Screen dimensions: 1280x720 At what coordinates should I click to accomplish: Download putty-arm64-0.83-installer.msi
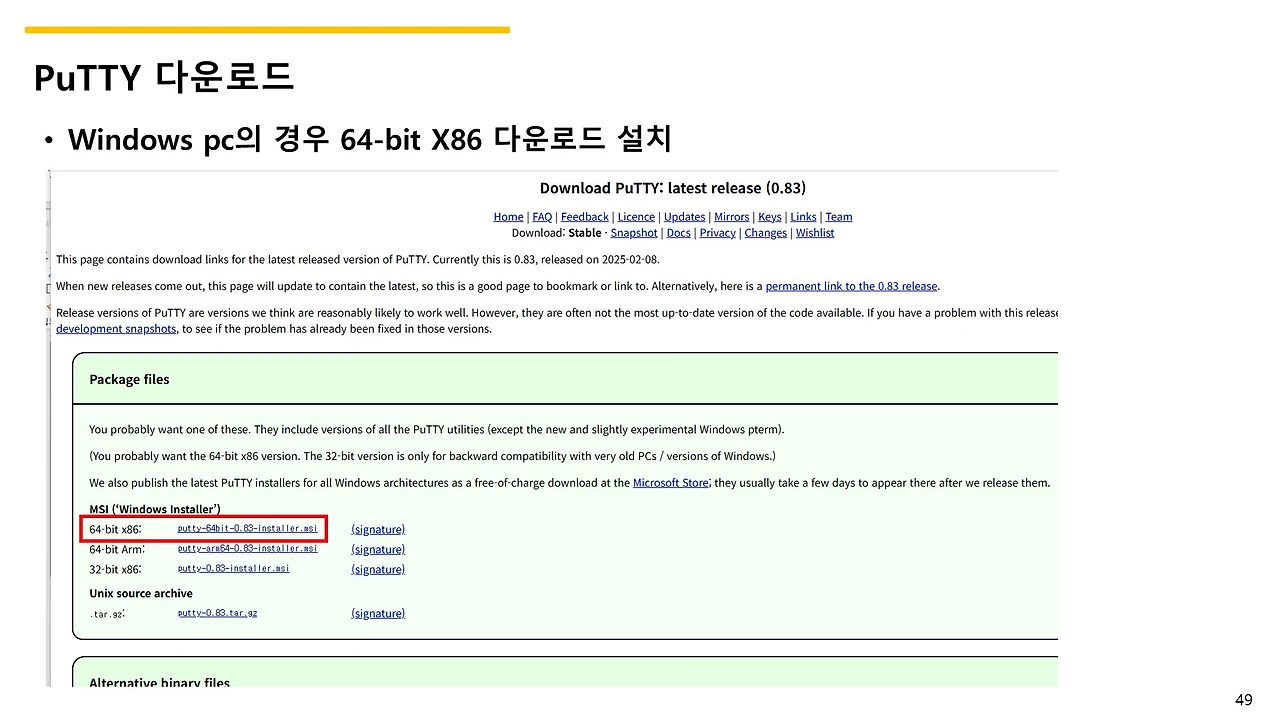click(248, 548)
